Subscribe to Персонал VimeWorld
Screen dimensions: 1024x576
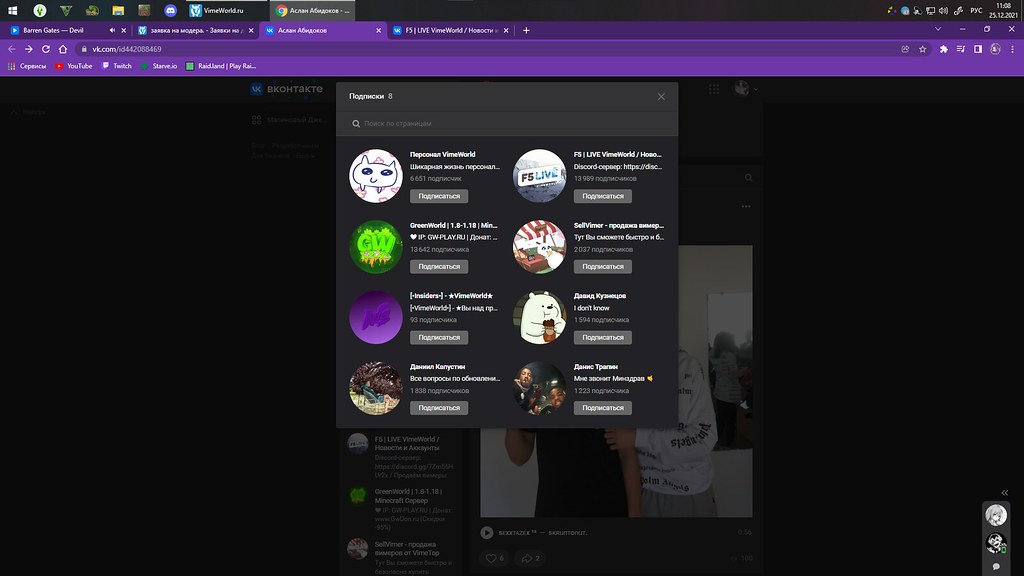[x=439, y=196]
